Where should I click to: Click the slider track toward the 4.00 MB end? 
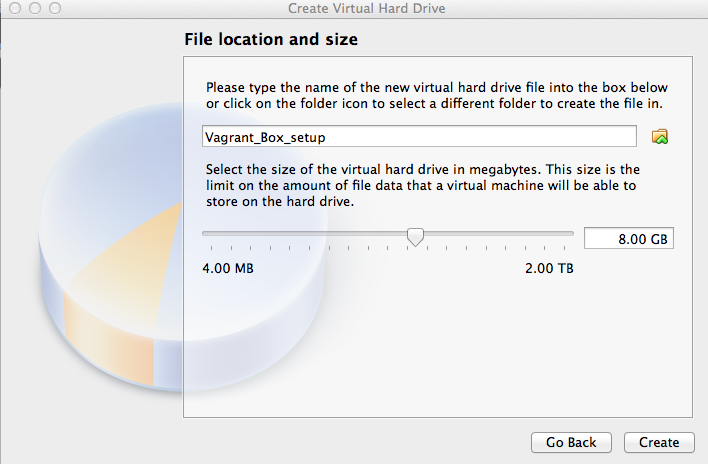pyautogui.click(x=271, y=234)
